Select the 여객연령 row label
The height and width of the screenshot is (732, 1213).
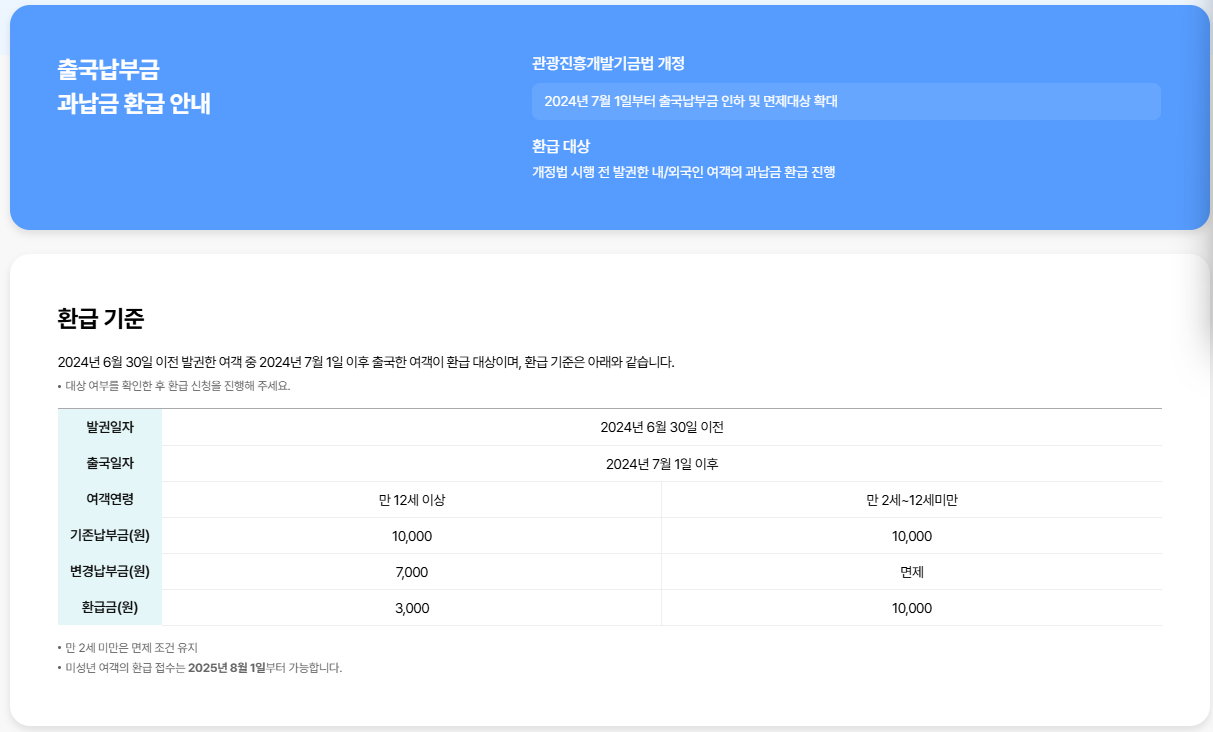click(109, 499)
